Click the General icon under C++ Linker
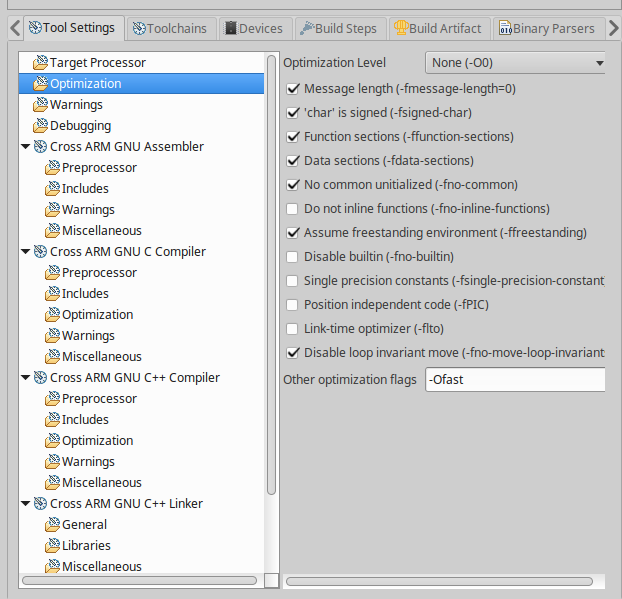622x599 pixels. (52, 524)
